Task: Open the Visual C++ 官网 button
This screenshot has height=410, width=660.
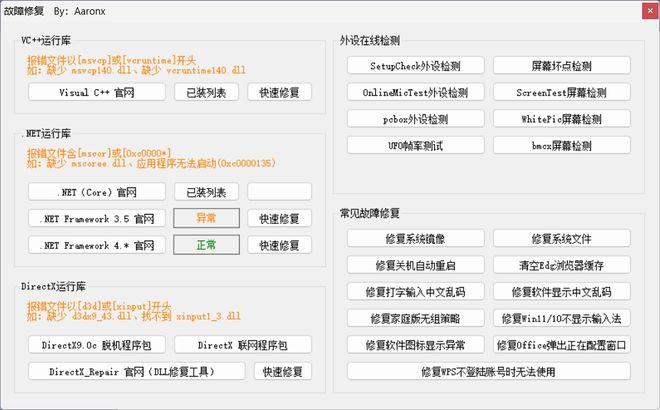Action: [97, 92]
